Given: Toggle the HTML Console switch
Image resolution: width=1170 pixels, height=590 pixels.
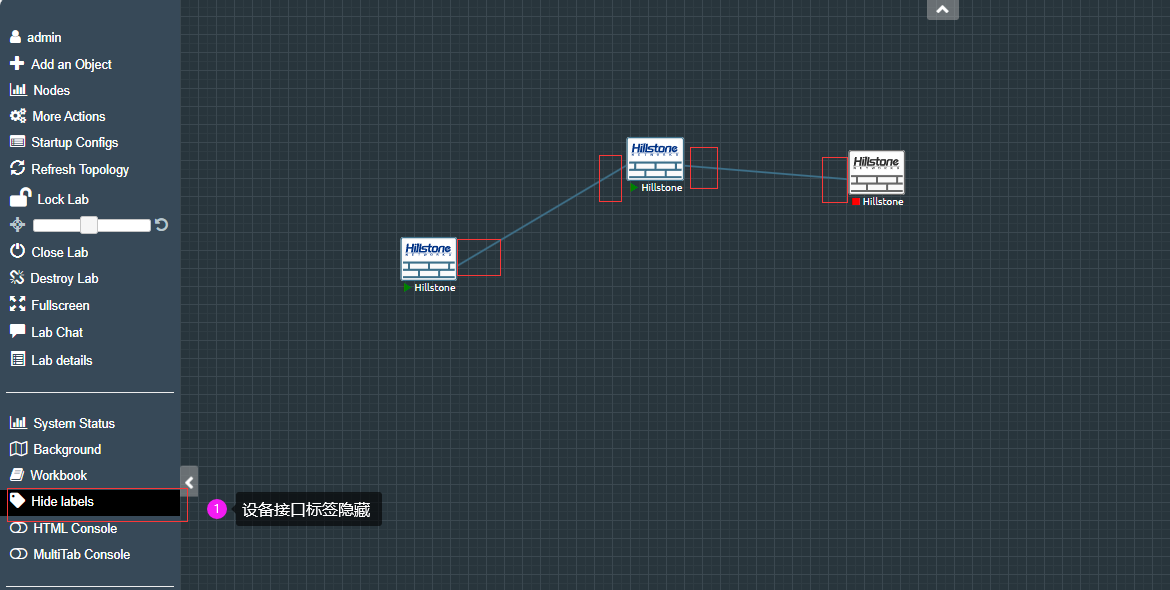Looking at the screenshot, I should click(x=19, y=528).
